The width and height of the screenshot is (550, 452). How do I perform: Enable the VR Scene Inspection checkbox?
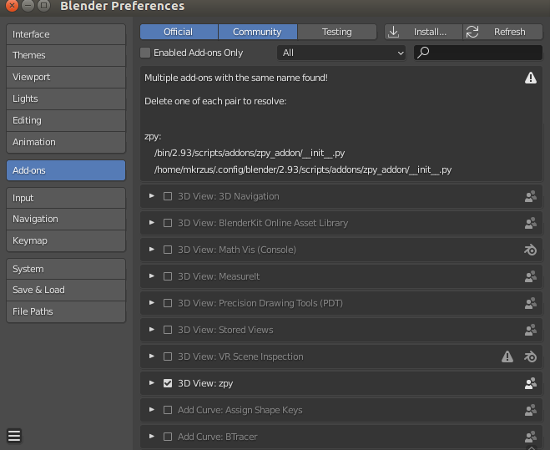coord(168,357)
